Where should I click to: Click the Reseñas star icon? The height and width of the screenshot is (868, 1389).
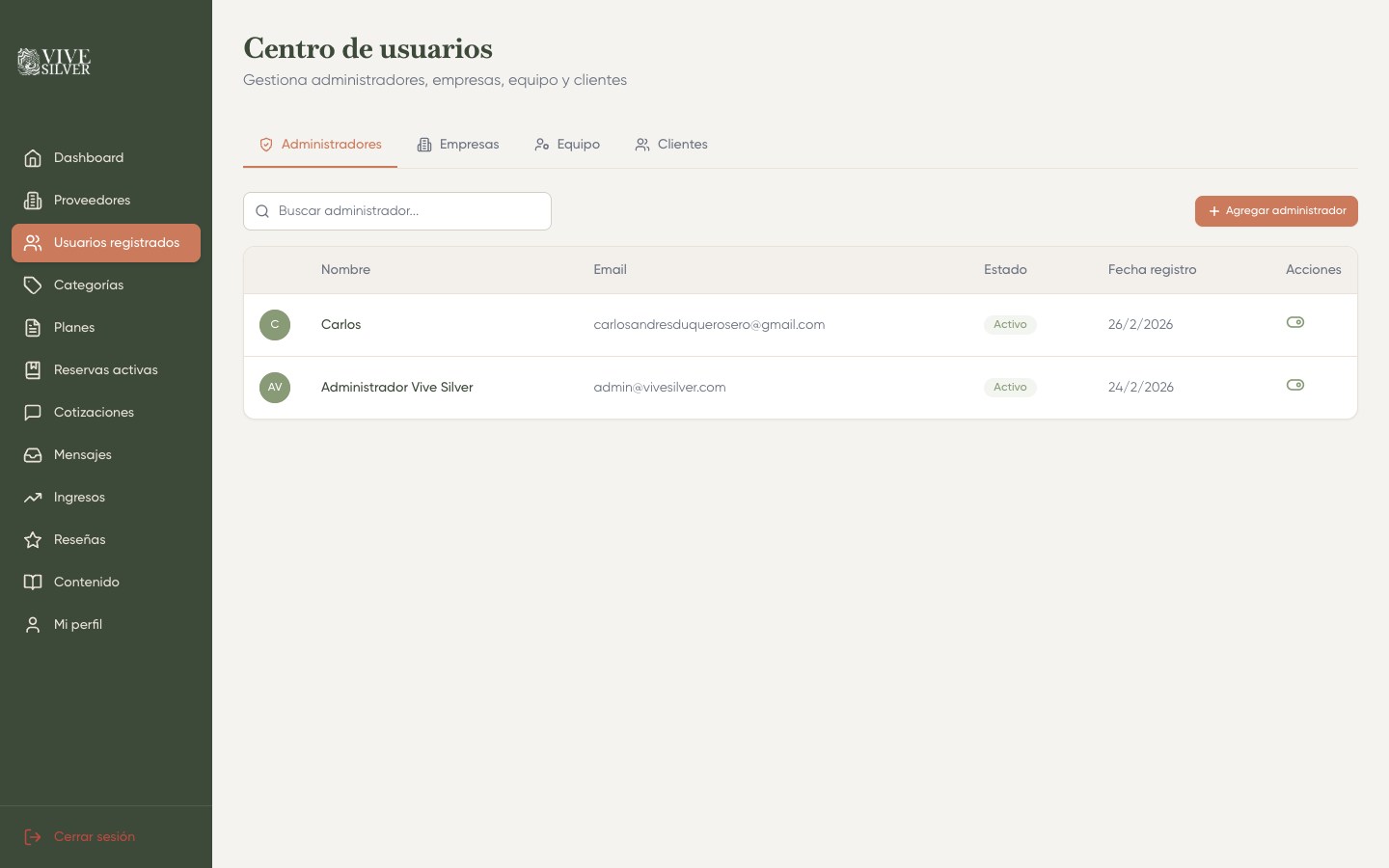pyautogui.click(x=33, y=539)
